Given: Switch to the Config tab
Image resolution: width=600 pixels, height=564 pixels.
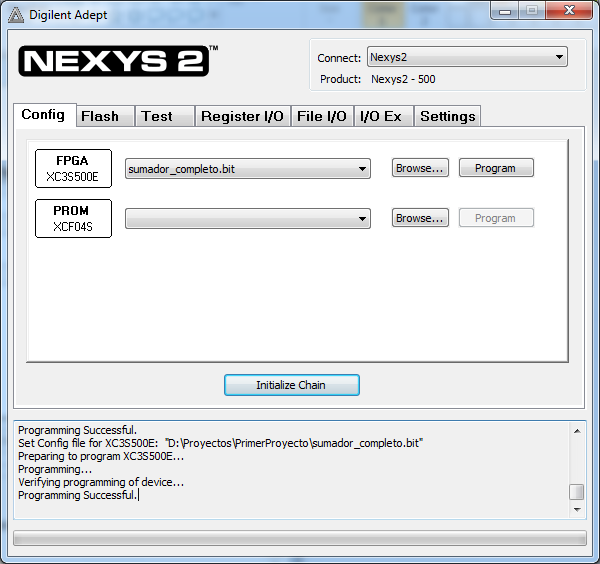Looking at the screenshot, I should point(44,115).
